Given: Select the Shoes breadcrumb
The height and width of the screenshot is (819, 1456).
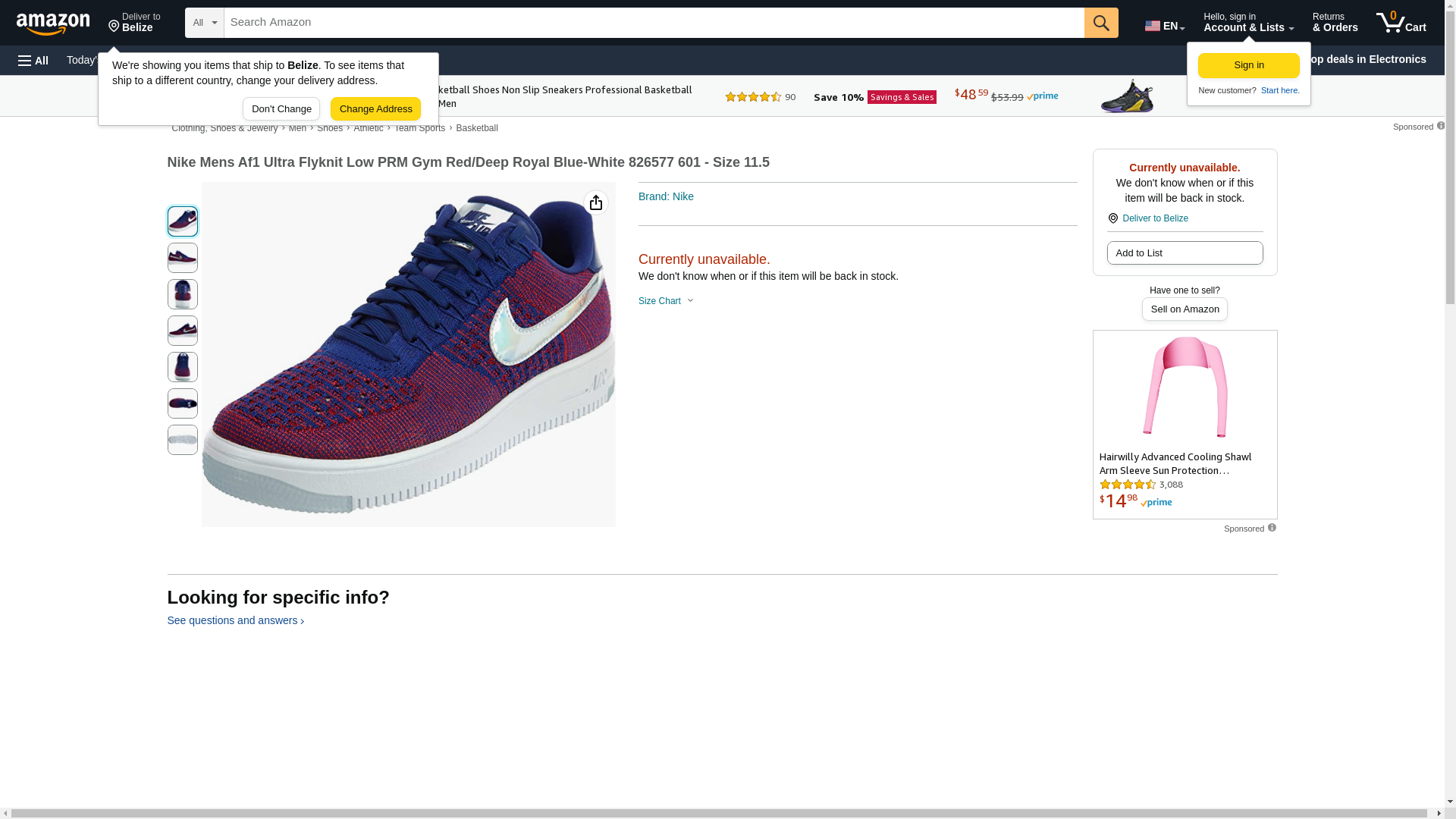Looking at the screenshot, I should coord(330,128).
